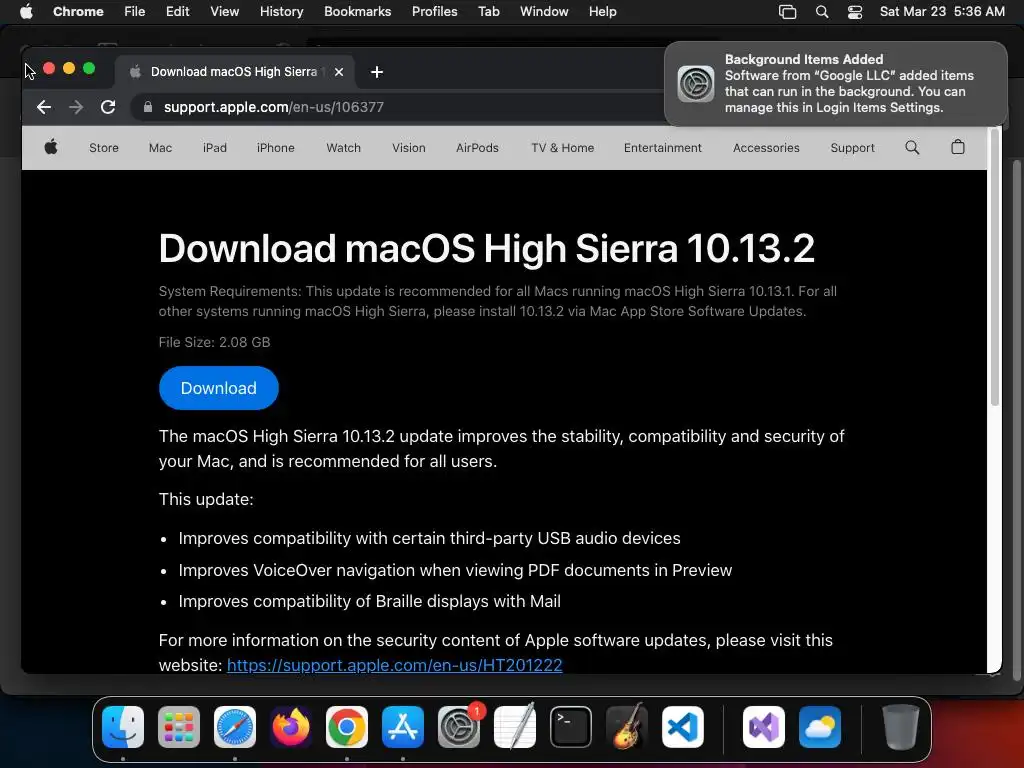
Task: Close the Download macOS High Sierra tab
Action: (339, 72)
